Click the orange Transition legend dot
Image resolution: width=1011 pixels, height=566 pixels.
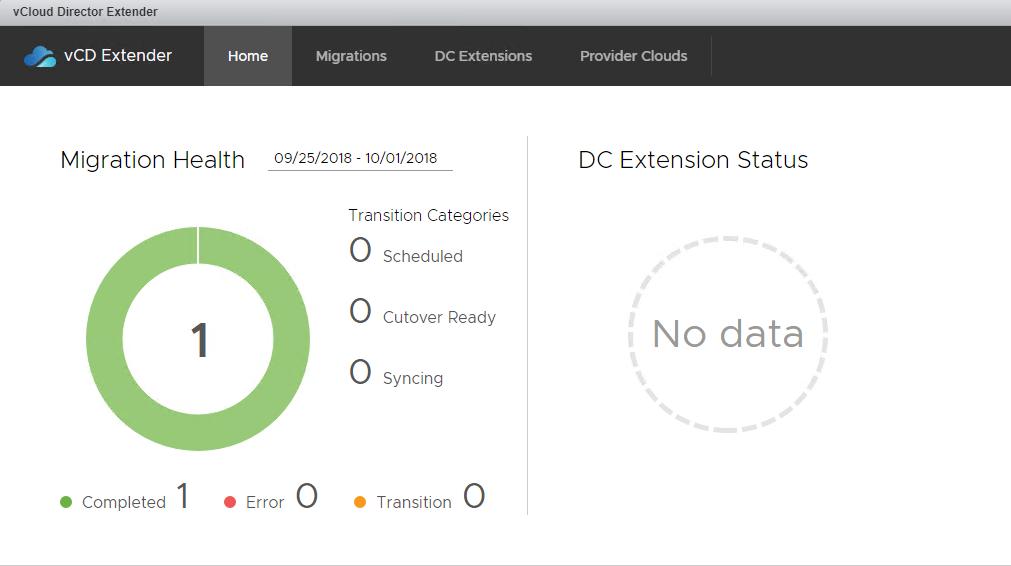coord(360,502)
